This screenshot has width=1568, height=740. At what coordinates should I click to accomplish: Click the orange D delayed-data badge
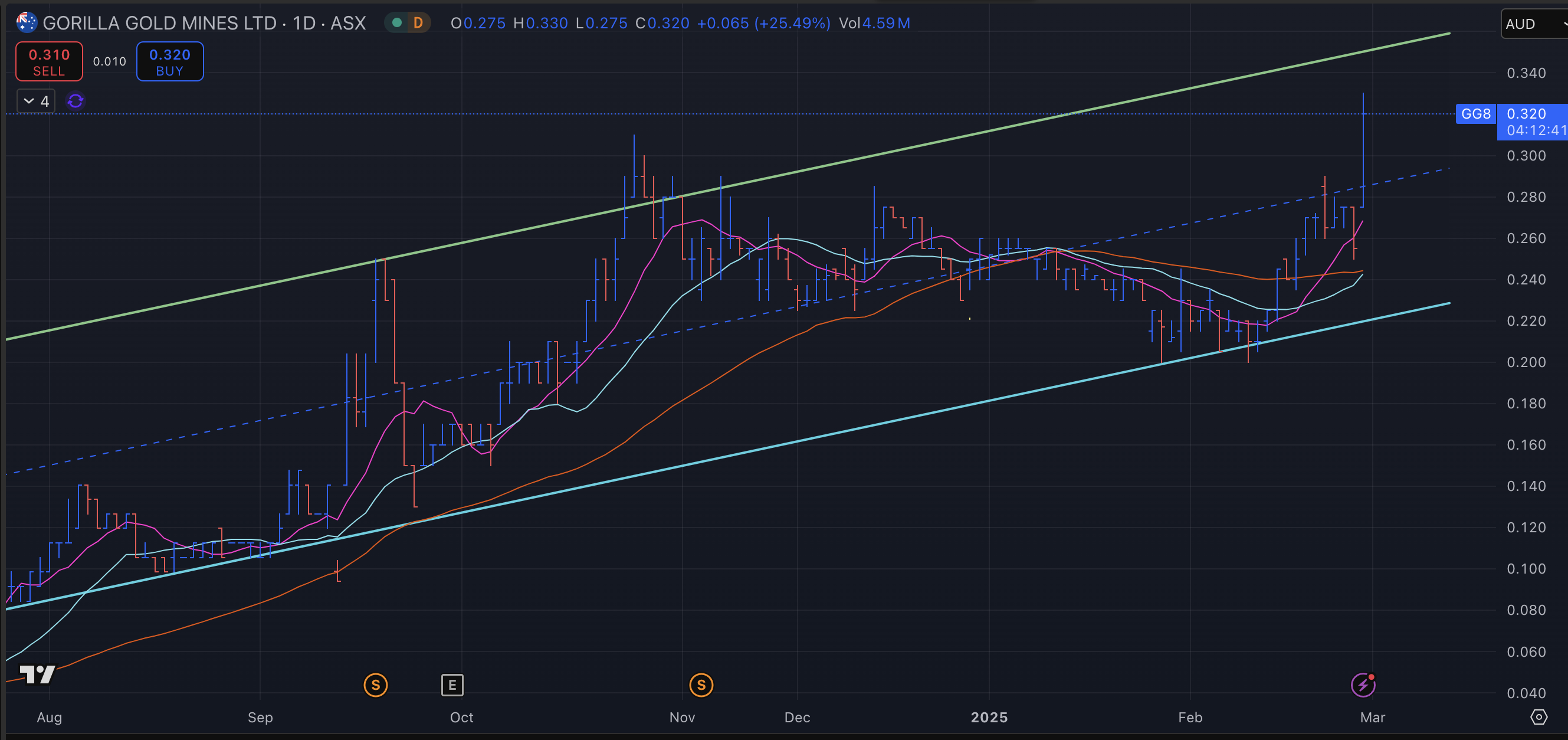tap(418, 23)
